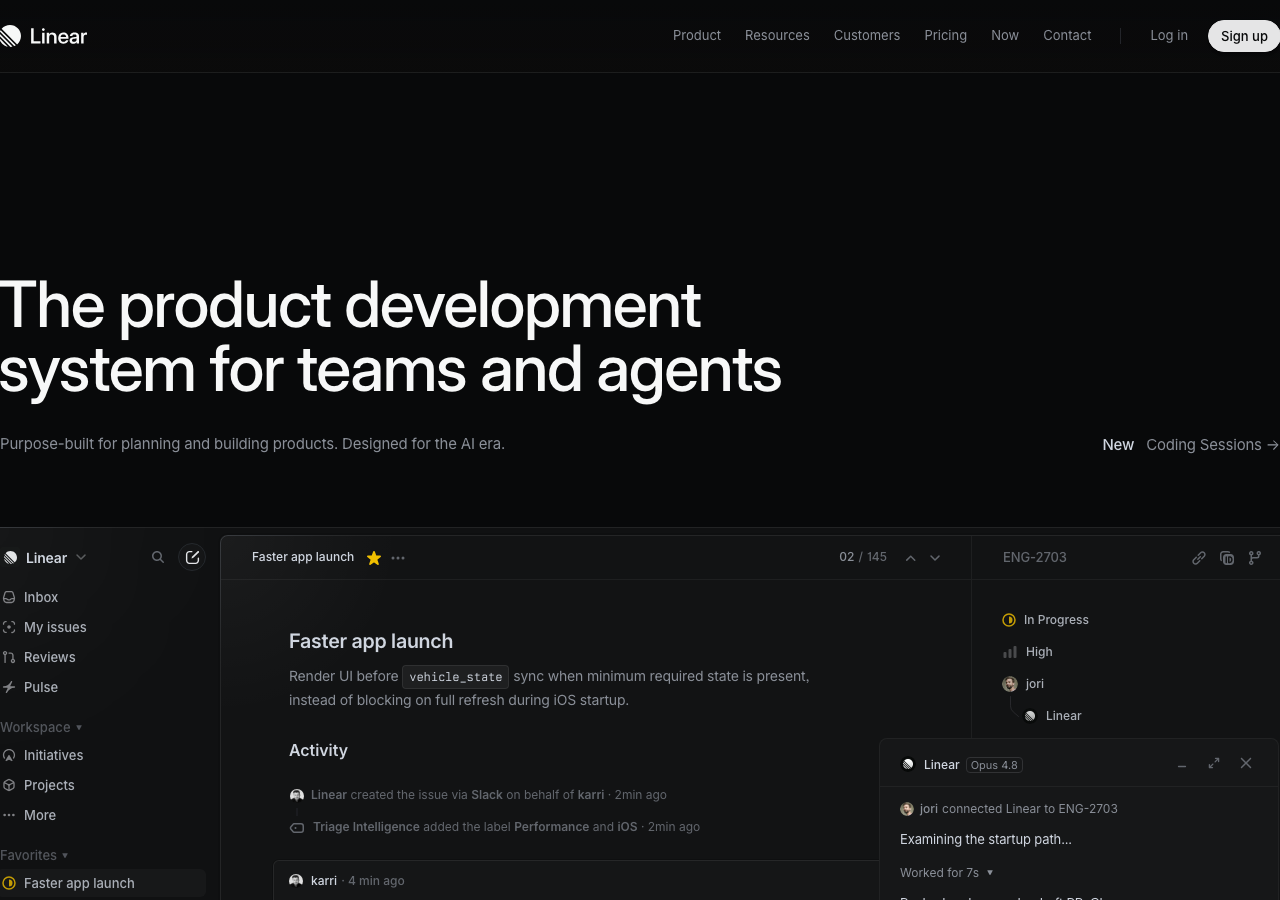This screenshot has height=900, width=1280.
Task: Open the search icon in sidebar
Action: tap(158, 557)
